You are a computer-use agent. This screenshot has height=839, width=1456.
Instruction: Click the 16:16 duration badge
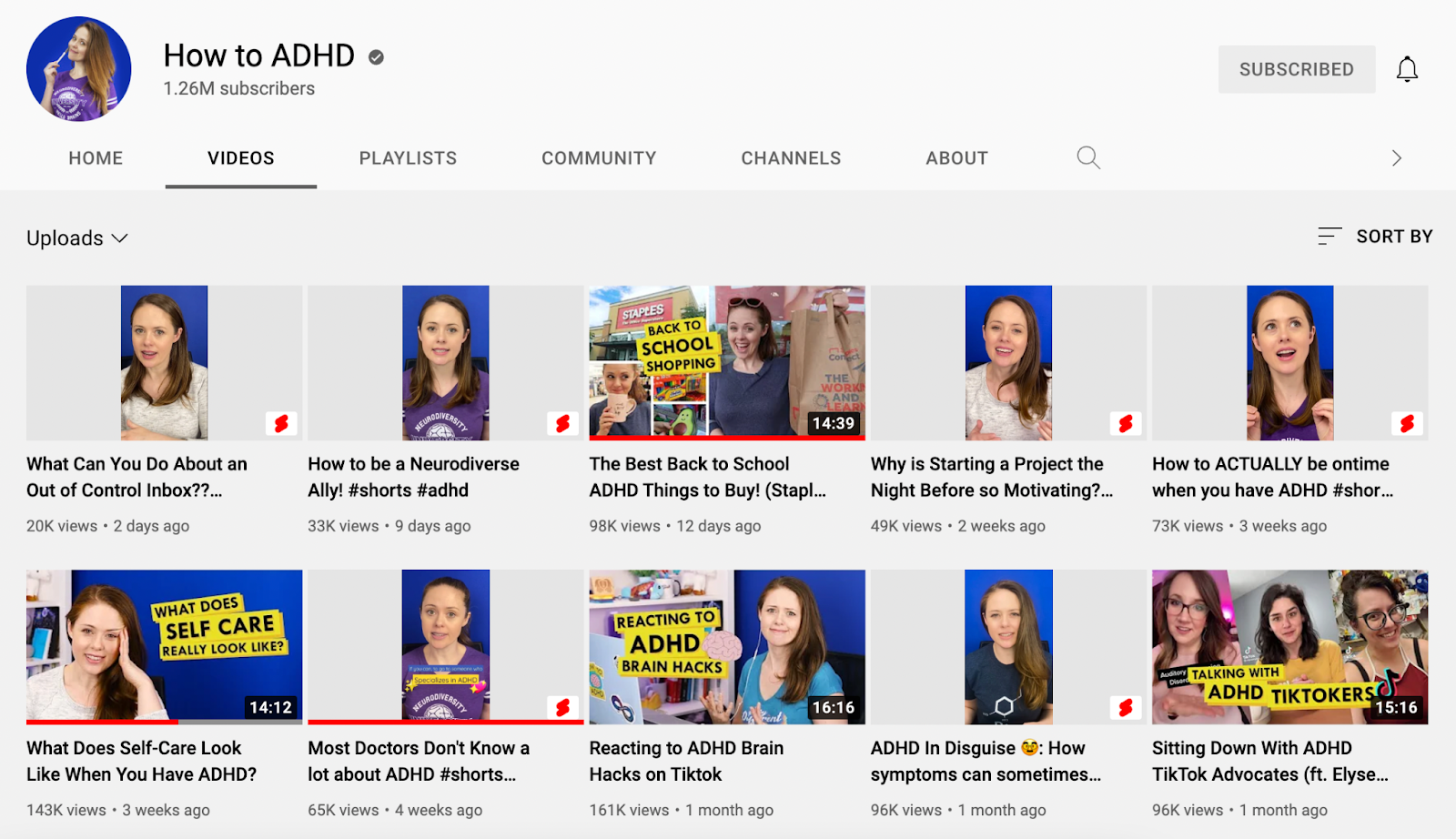(x=834, y=707)
